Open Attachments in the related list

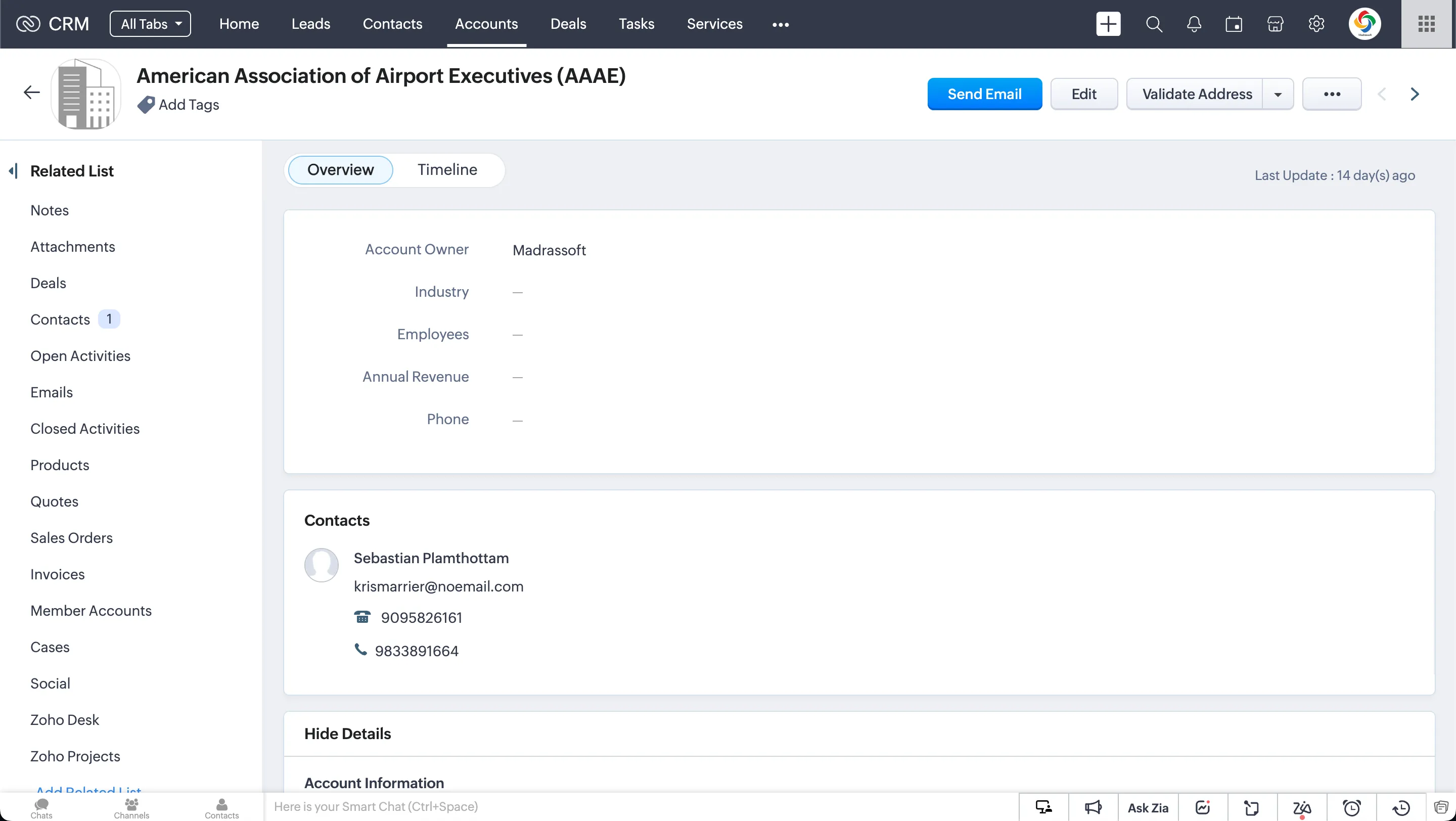(x=72, y=246)
